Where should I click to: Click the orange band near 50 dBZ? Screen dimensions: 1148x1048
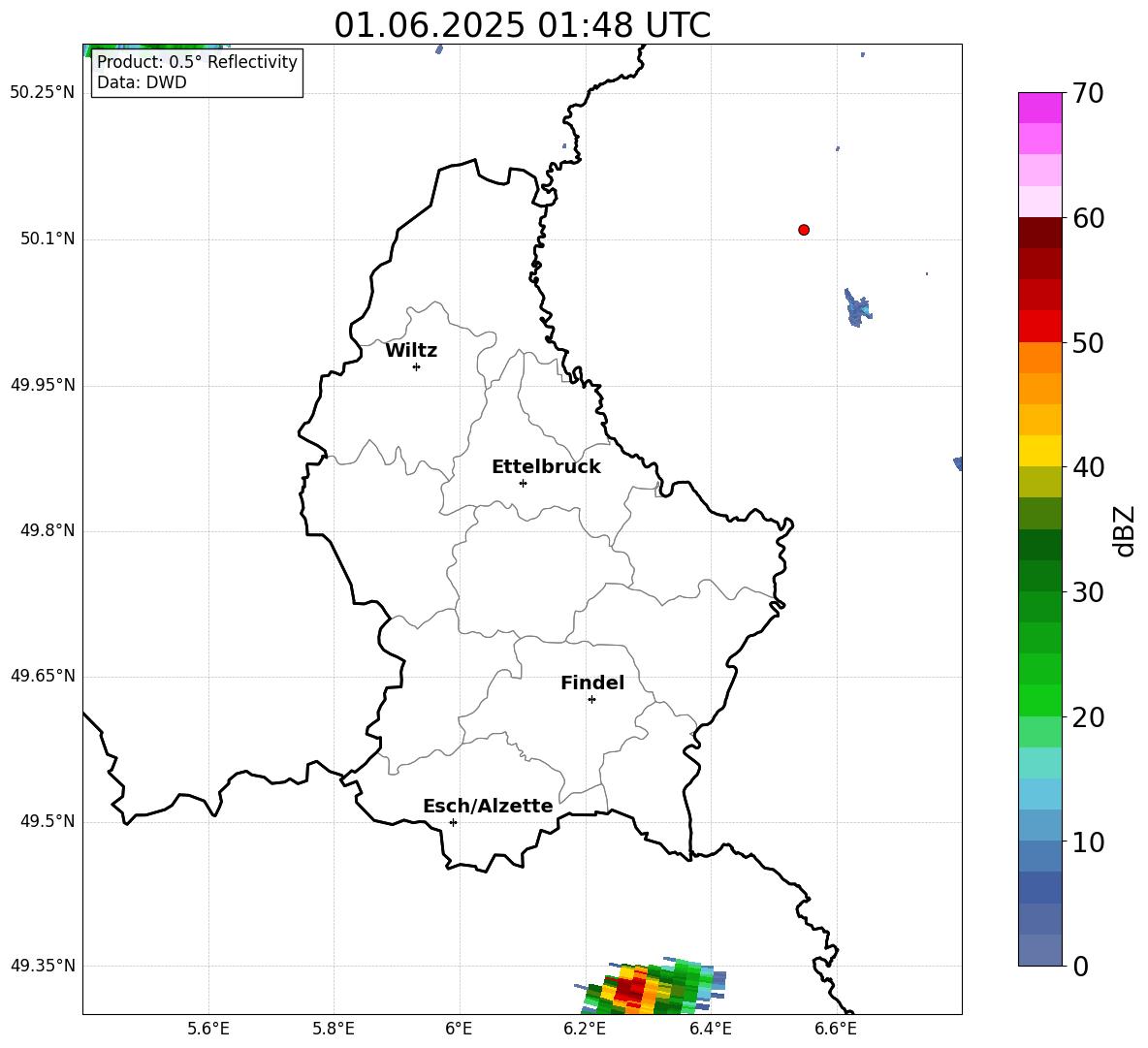click(1039, 358)
